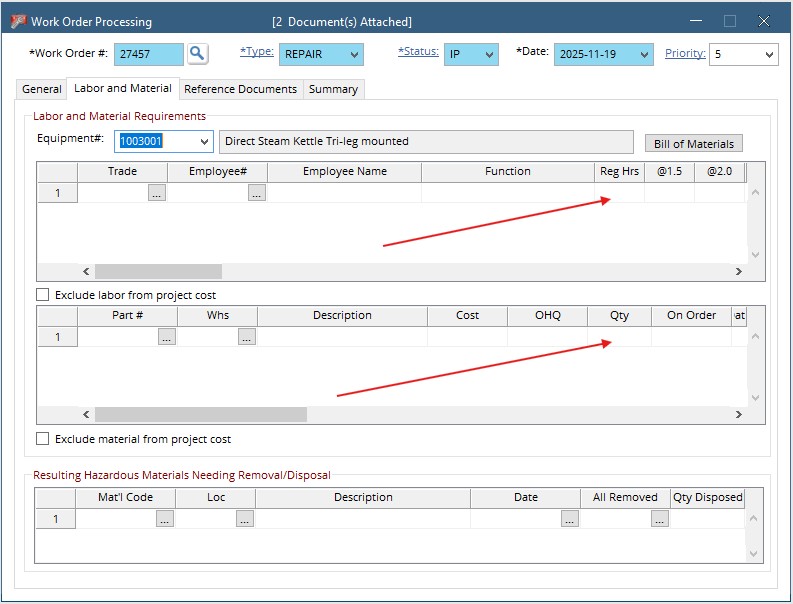Viewport: 793px width, 604px height.
Task: Switch to the Reference Documents tab
Action: pos(240,89)
